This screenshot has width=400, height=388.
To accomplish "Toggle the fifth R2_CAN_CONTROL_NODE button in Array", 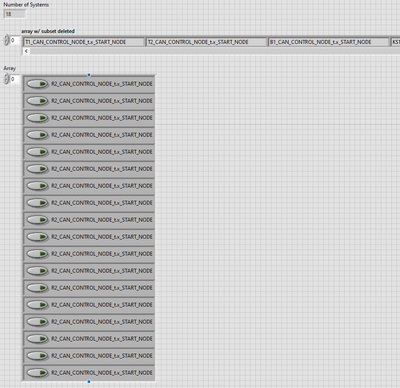I will click(x=37, y=152).
